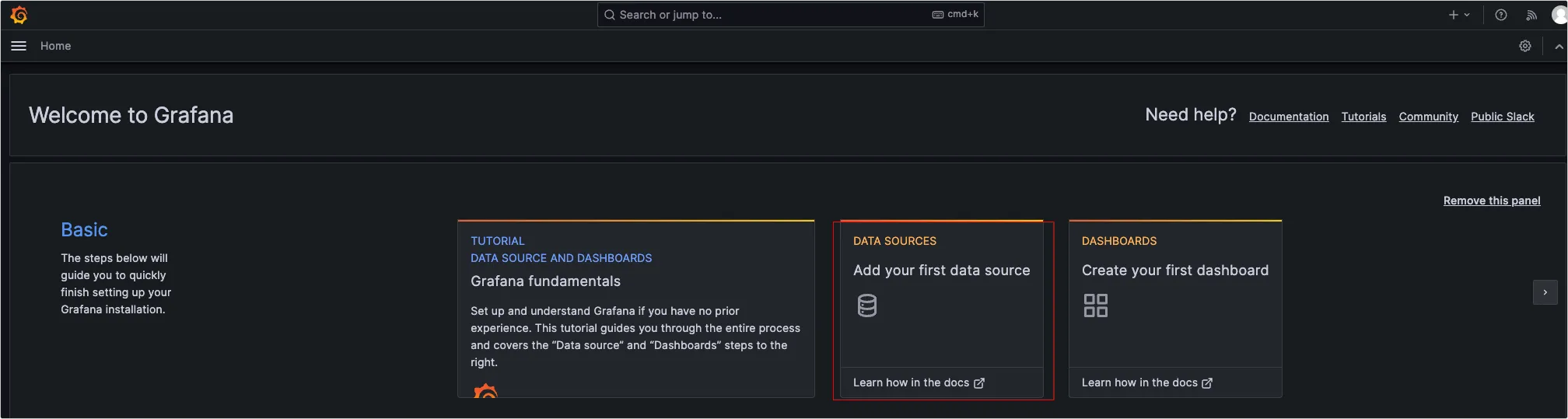Open the Community link
The image size is (1568, 419).
pos(1428,117)
